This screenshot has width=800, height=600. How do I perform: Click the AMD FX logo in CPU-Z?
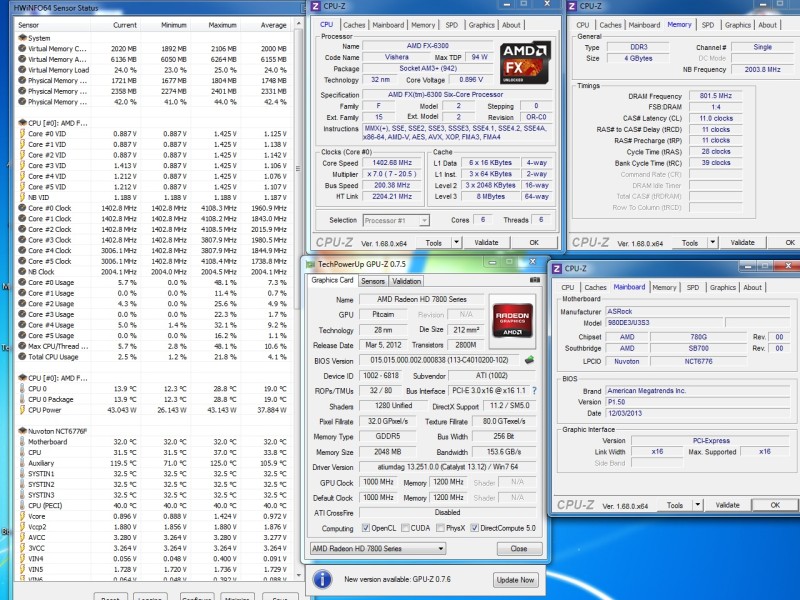click(x=525, y=62)
